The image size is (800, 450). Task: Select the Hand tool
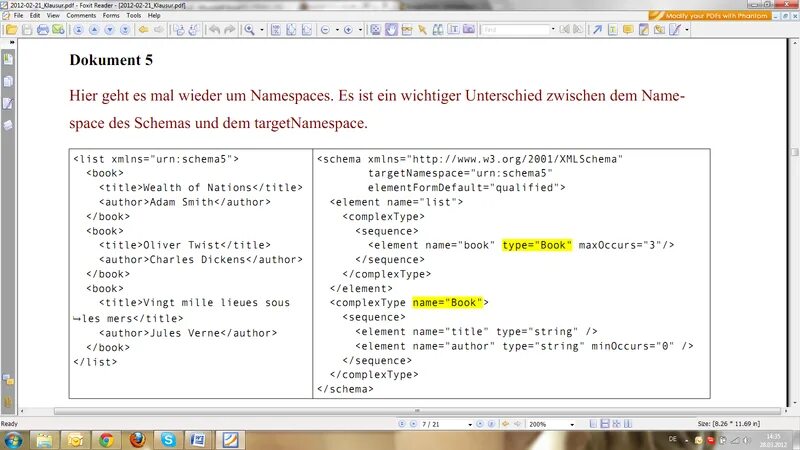pos(391,30)
